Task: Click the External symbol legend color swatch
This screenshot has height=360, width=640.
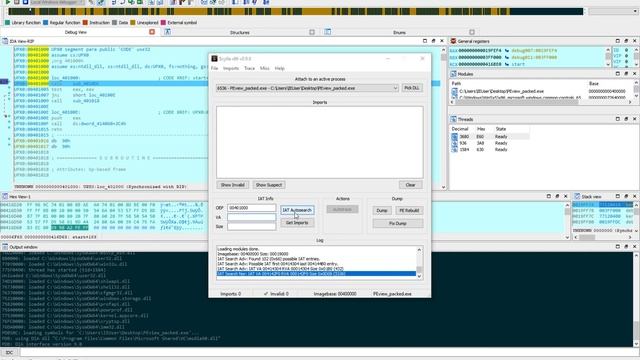Action: (163, 22)
